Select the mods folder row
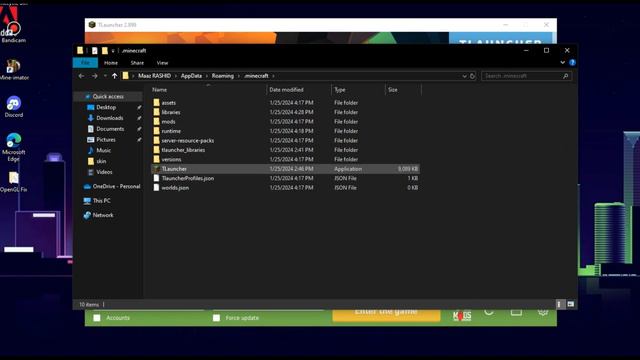The width and height of the screenshot is (640, 360). click(x=285, y=122)
